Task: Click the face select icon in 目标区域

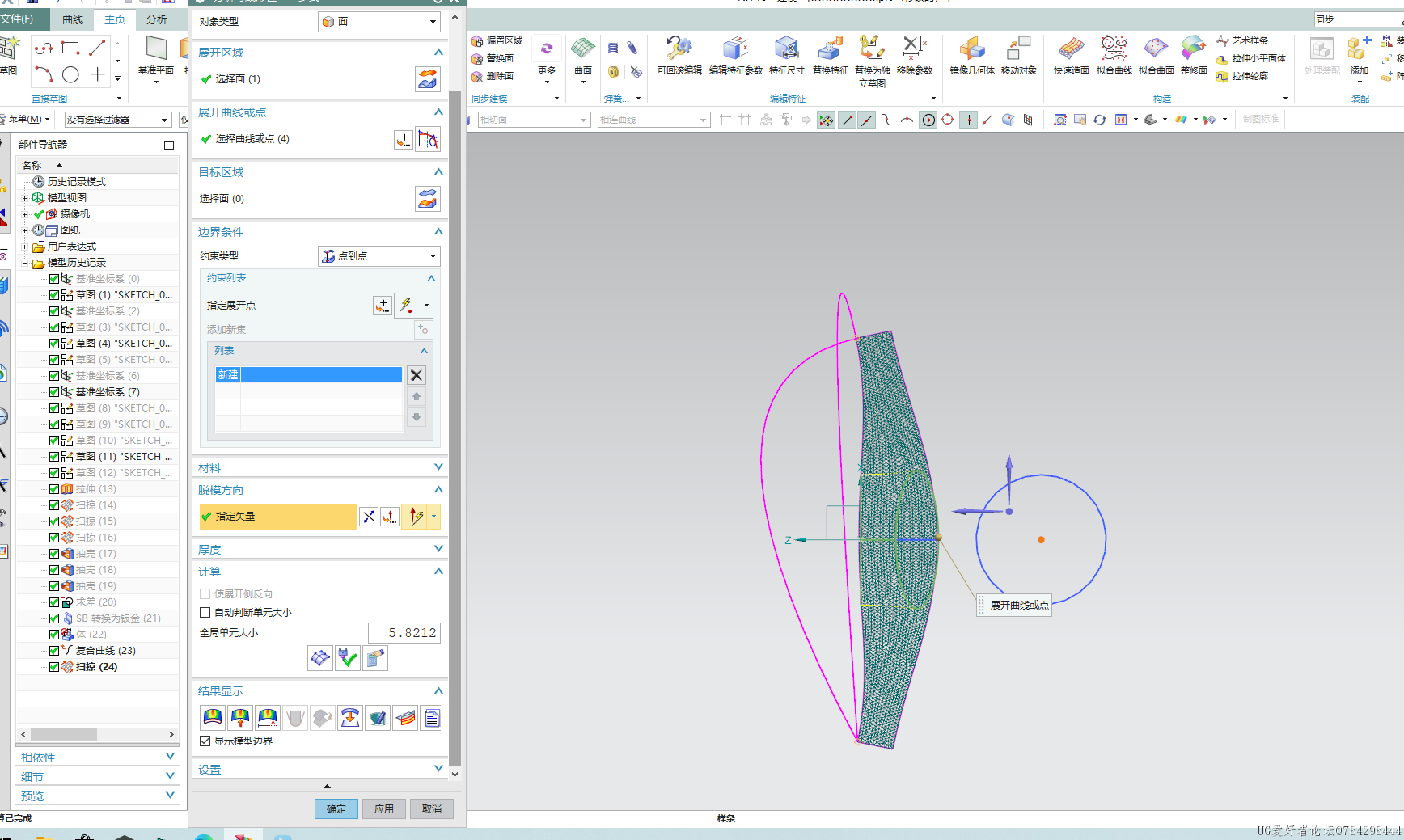Action: [x=427, y=199]
